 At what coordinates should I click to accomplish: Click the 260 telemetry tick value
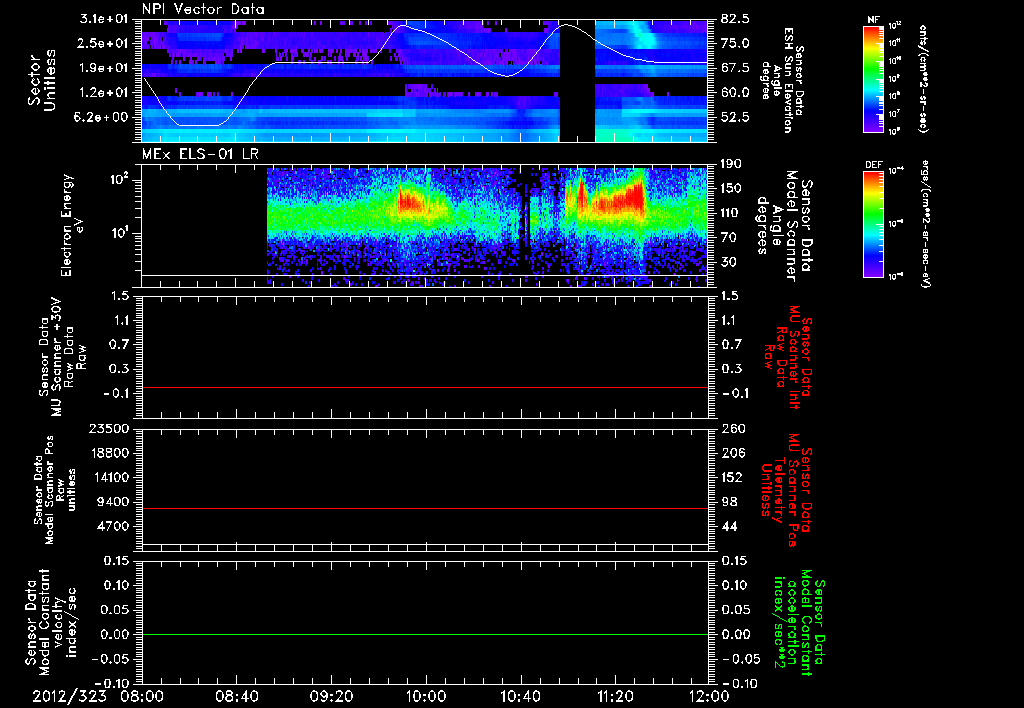tap(733, 428)
